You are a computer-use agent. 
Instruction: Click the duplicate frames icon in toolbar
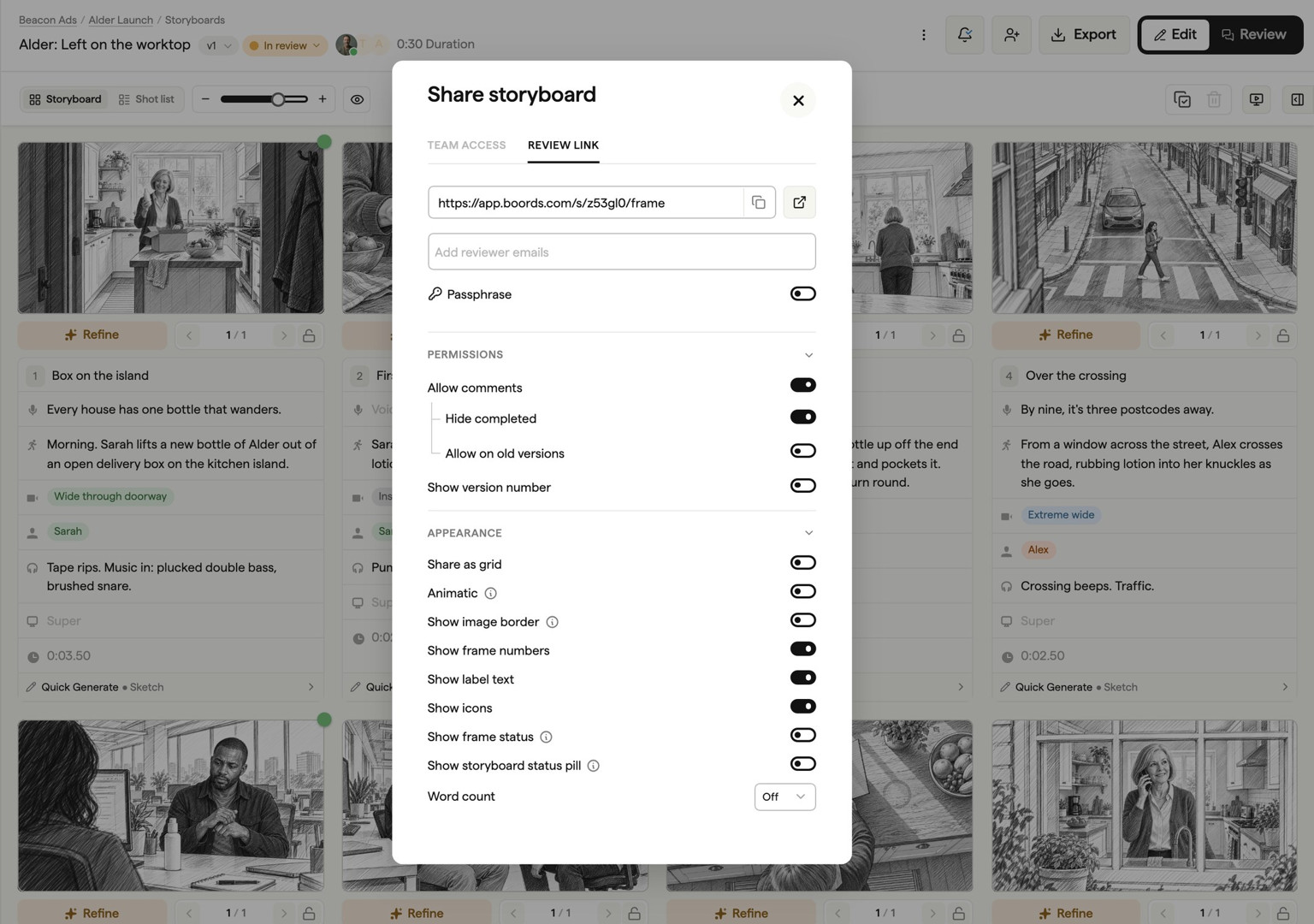(1182, 99)
